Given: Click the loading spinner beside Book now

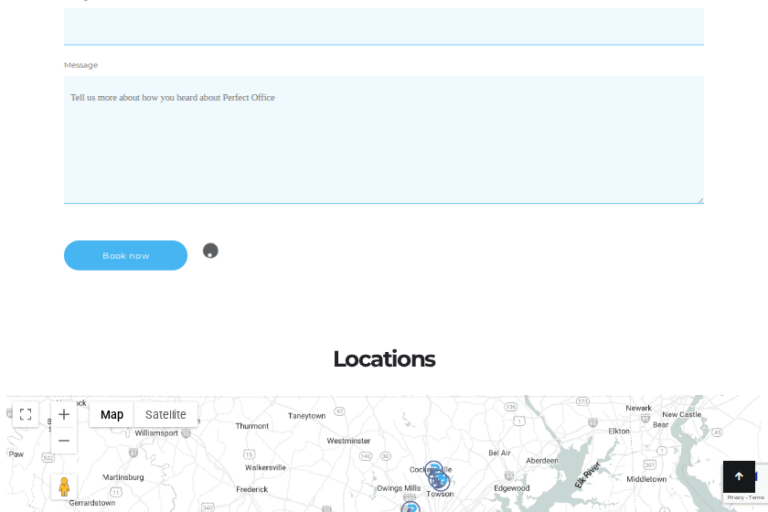Looking at the screenshot, I should click(x=210, y=251).
